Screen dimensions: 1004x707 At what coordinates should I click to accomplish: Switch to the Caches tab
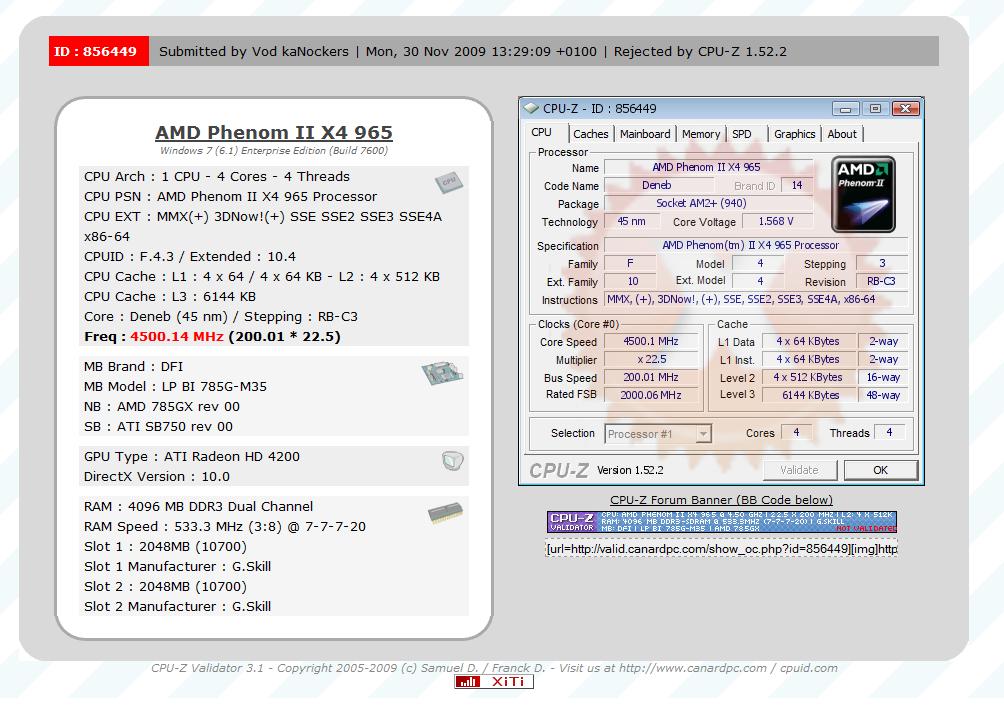click(x=590, y=134)
